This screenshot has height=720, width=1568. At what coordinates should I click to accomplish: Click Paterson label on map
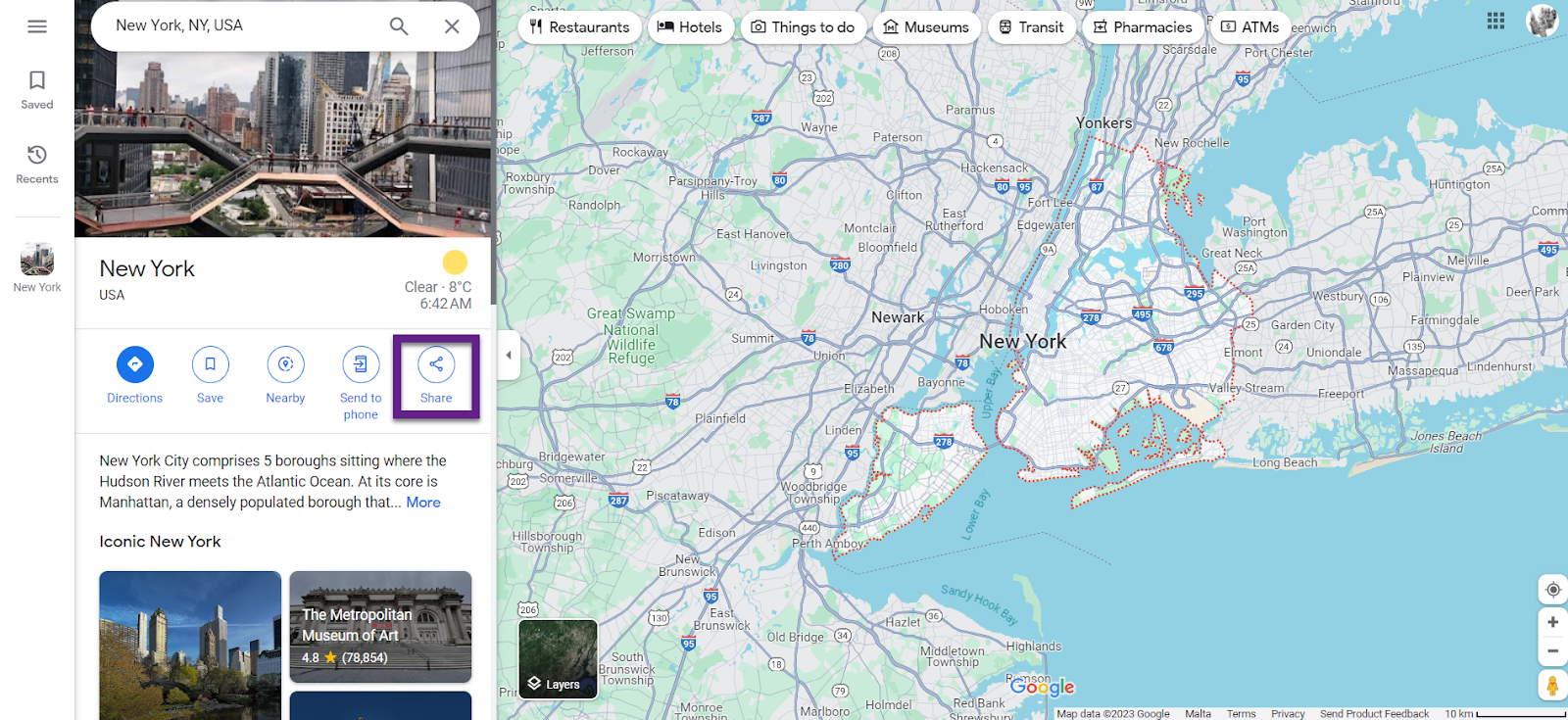click(898, 137)
